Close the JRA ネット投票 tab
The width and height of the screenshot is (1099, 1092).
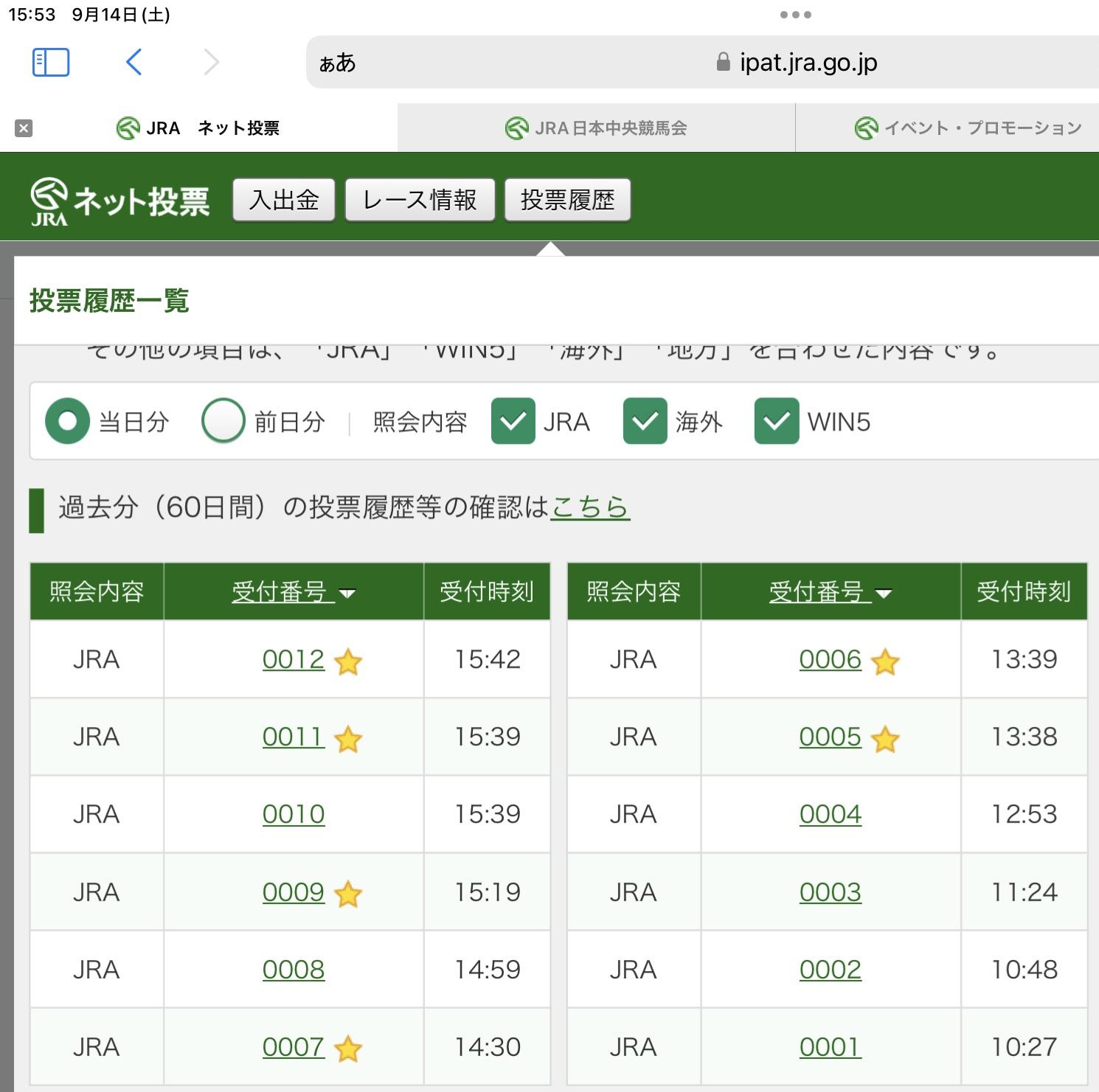(x=24, y=128)
